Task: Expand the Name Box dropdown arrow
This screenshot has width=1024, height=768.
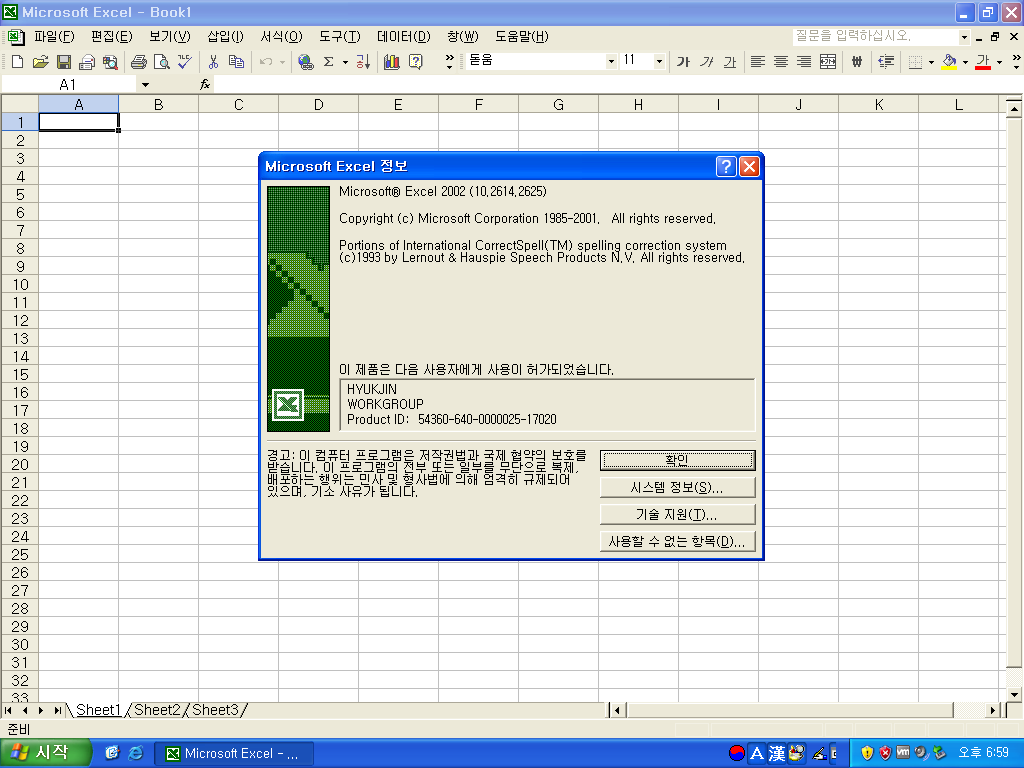Action: point(145,84)
